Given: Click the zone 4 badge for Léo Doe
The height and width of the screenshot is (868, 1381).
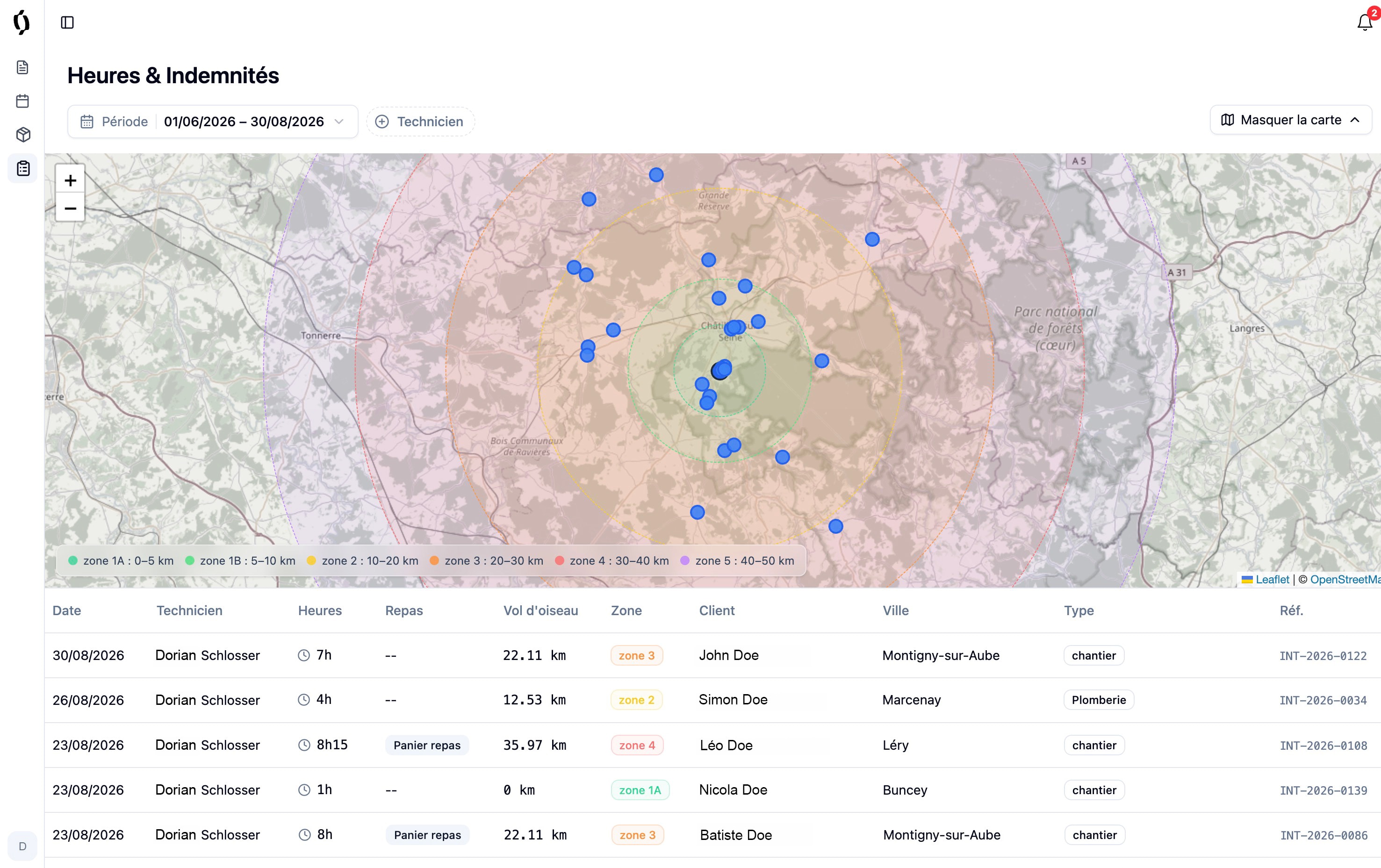Looking at the screenshot, I should pyautogui.click(x=637, y=746).
